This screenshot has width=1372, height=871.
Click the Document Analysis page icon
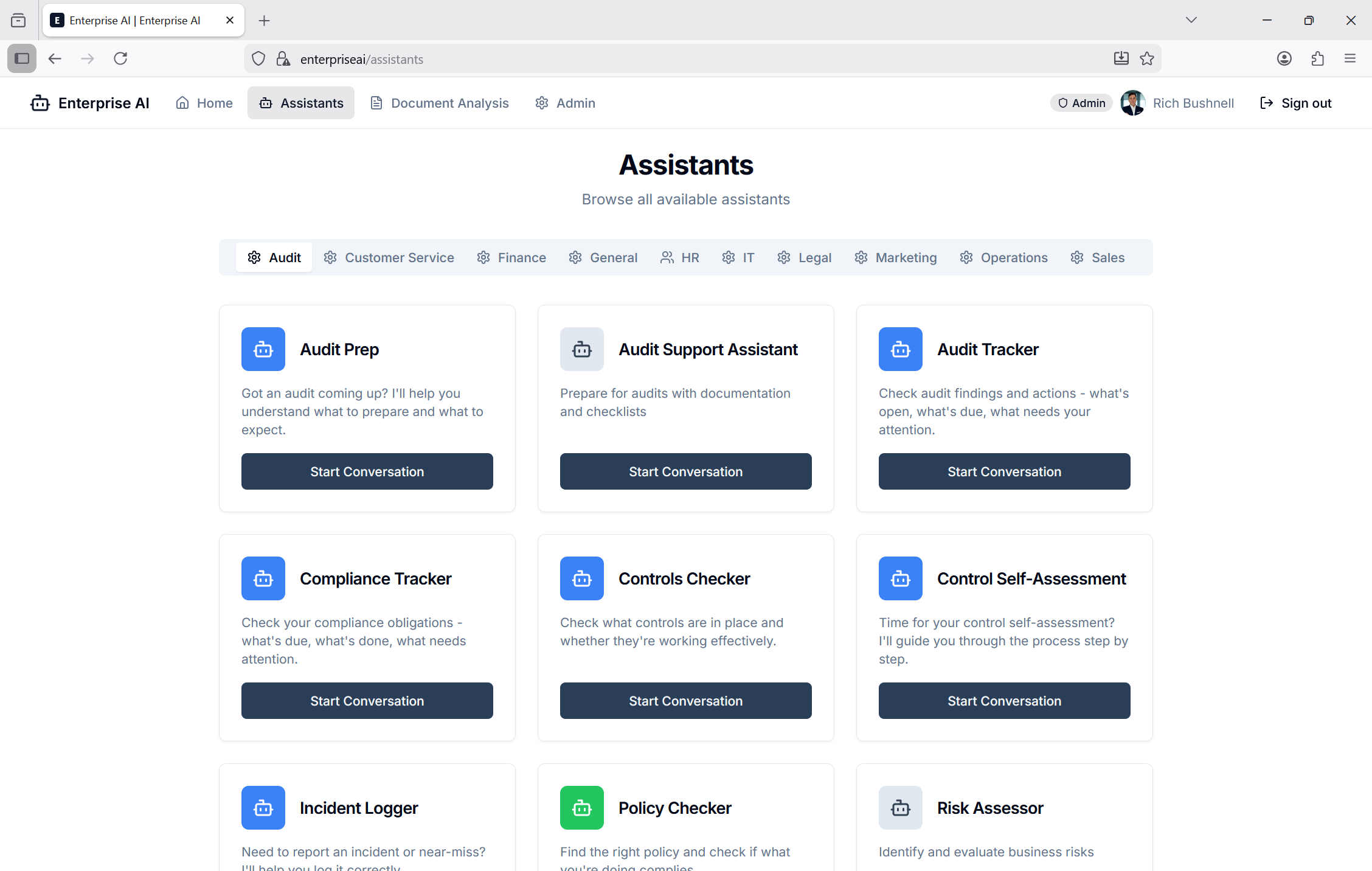[377, 103]
